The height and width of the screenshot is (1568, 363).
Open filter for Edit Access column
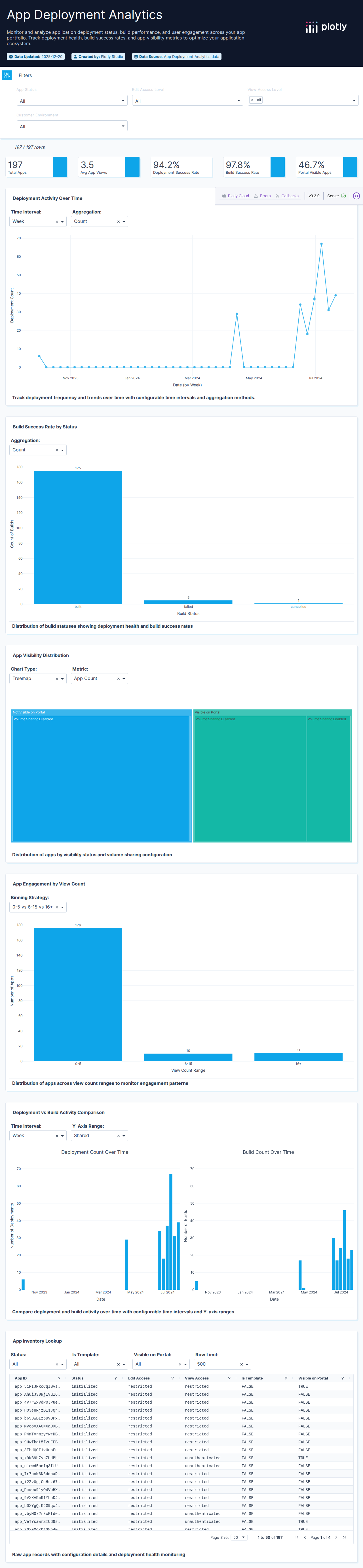173,1379
